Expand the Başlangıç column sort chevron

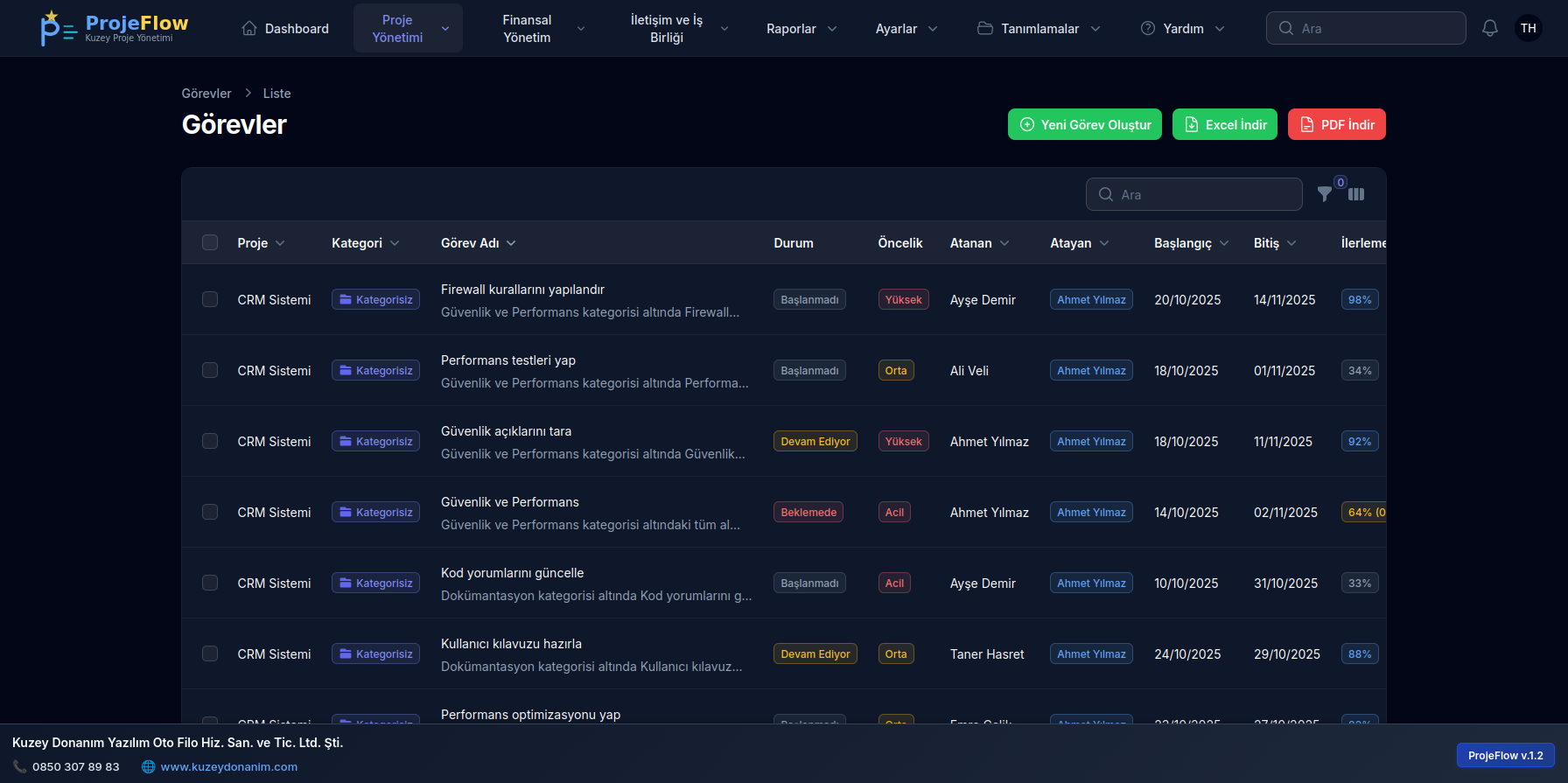[x=1224, y=243]
